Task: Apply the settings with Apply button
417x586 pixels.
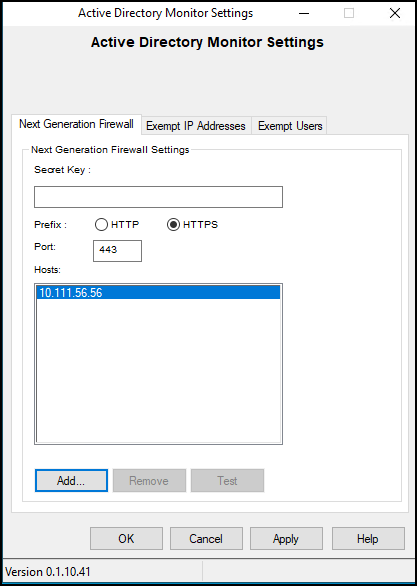Action: tap(286, 539)
